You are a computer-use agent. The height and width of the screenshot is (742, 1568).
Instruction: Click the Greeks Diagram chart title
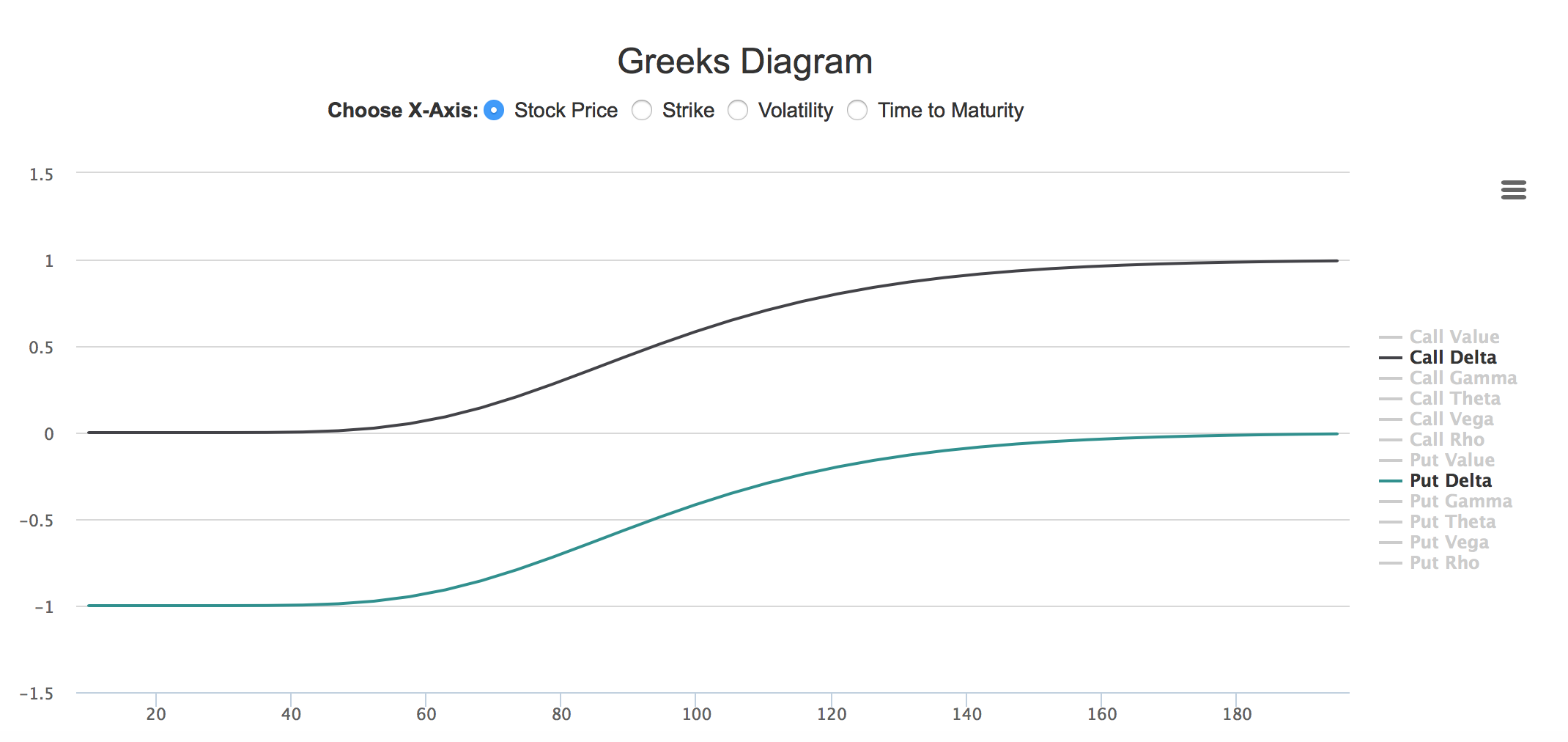pos(744,62)
